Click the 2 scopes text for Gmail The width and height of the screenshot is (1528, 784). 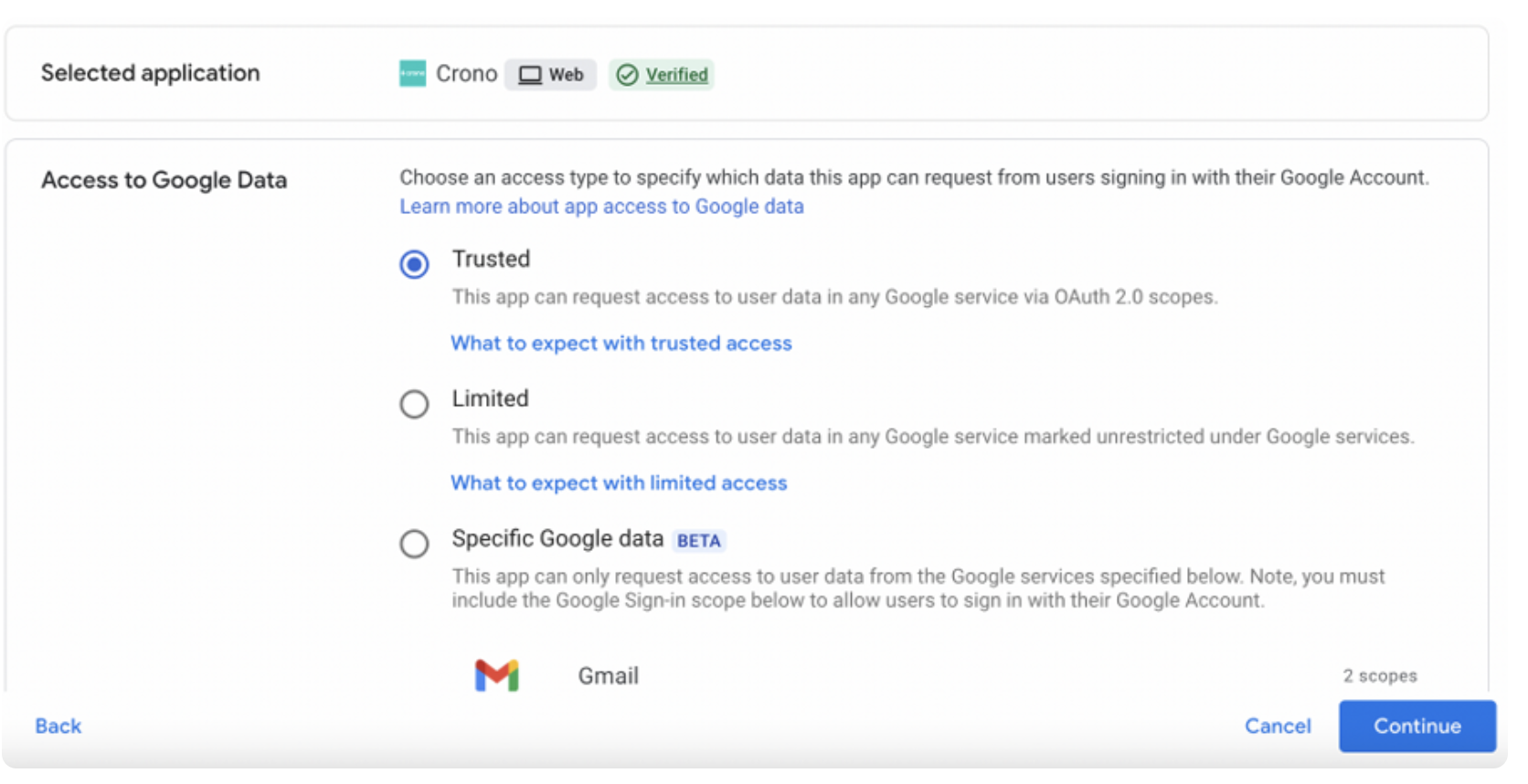[x=1379, y=676]
